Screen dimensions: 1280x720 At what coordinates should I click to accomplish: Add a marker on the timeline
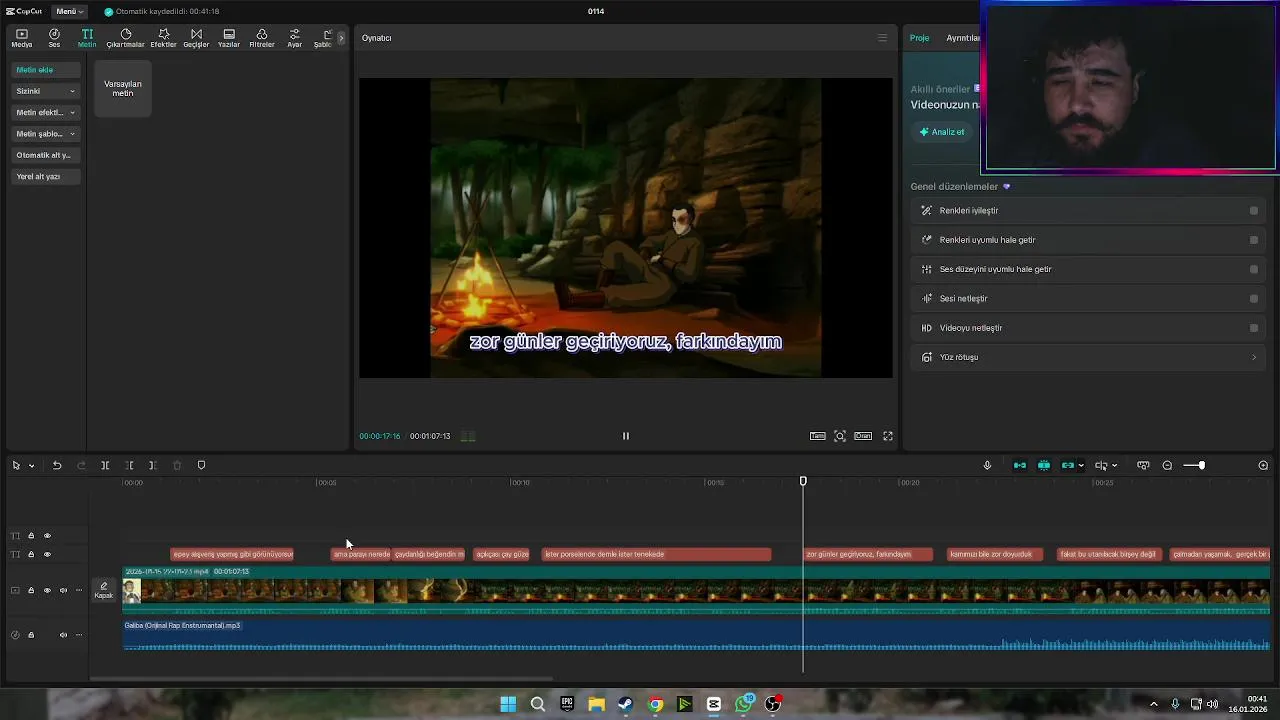click(201, 465)
